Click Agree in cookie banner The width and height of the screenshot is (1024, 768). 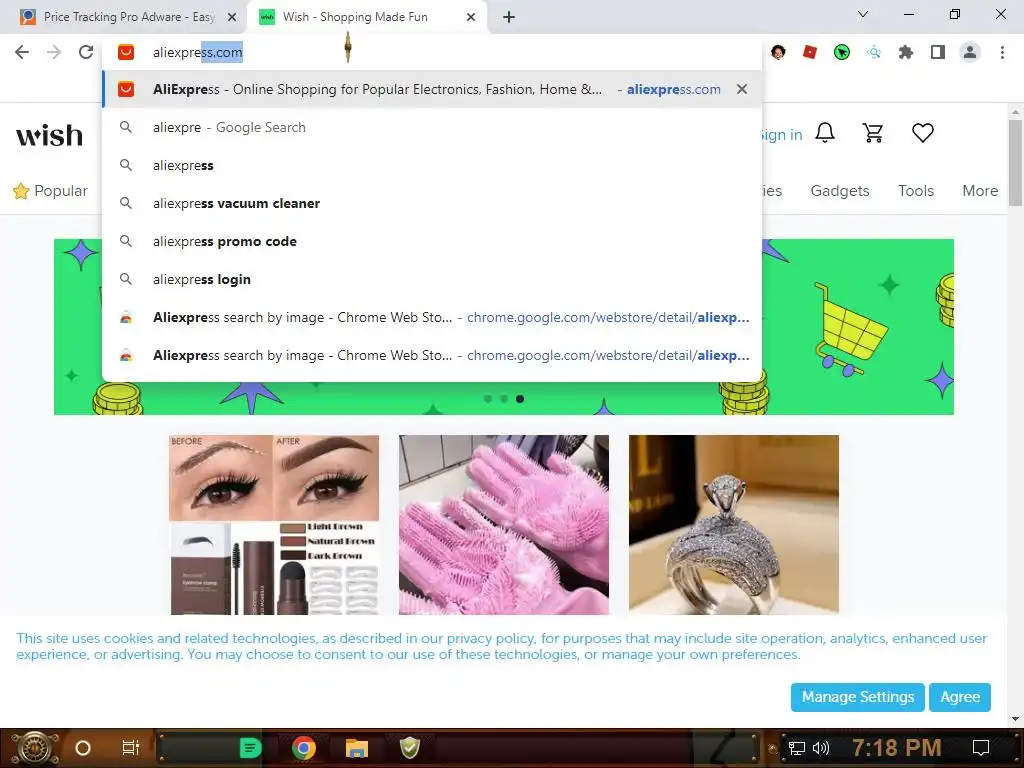point(959,697)
